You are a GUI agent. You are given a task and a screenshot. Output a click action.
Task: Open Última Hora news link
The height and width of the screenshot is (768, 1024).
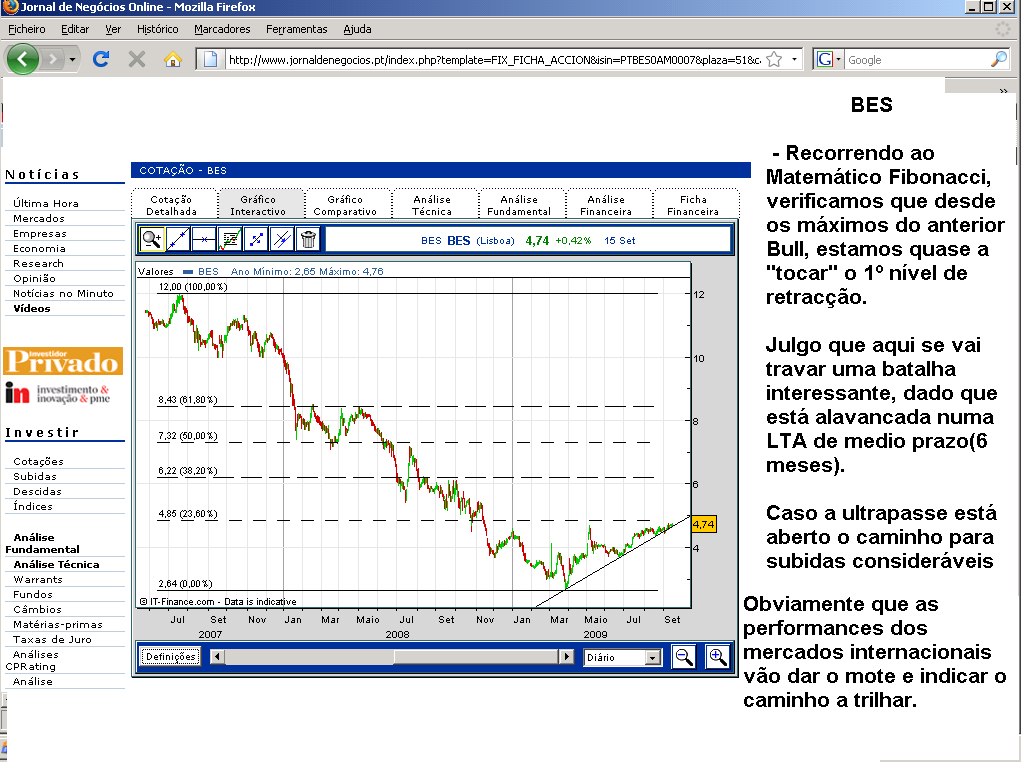pyautogui.click(x=46, y=203)
